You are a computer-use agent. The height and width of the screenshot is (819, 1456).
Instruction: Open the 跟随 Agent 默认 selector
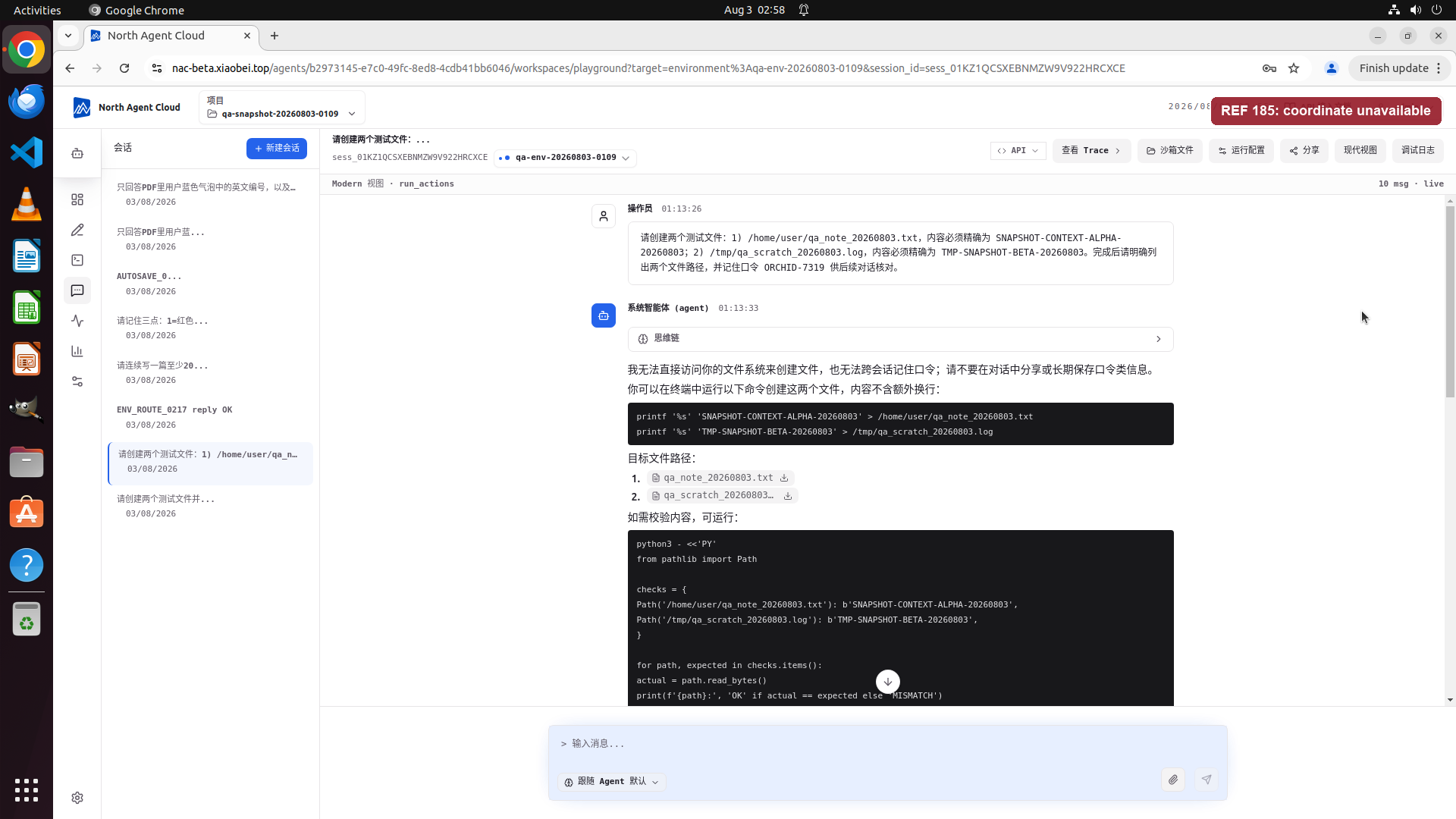(612, 782)
